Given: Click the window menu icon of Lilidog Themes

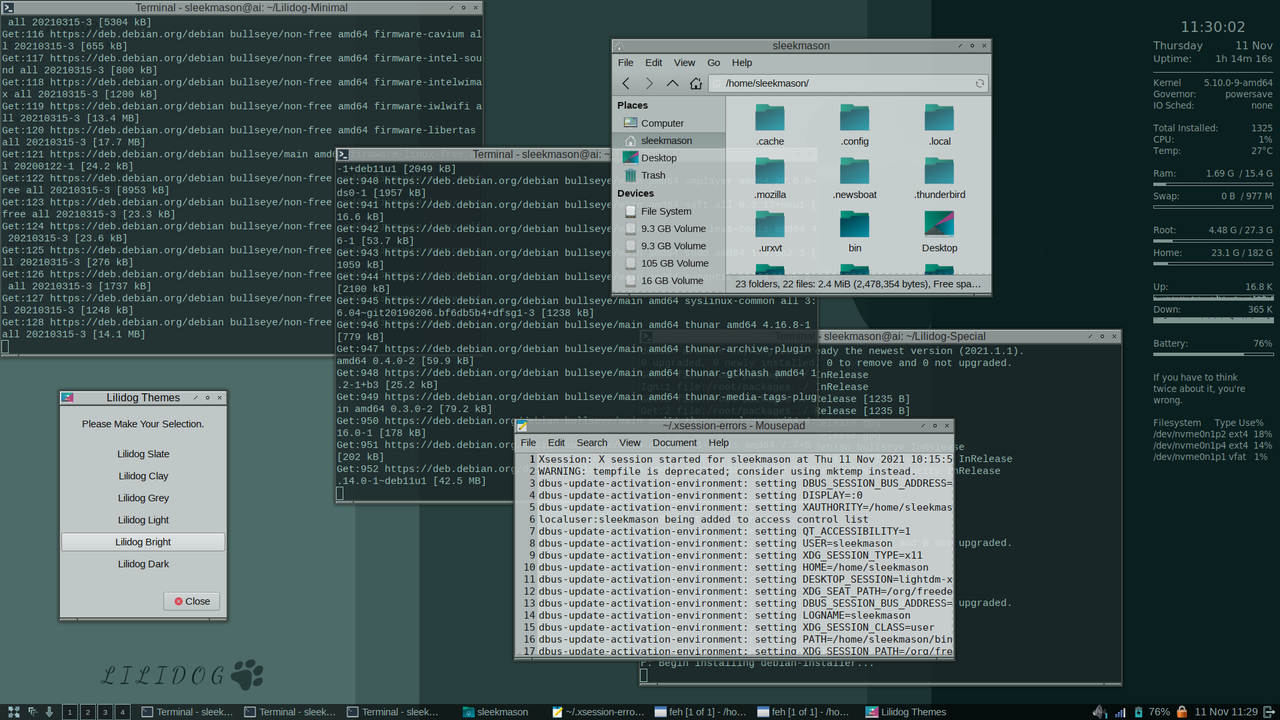Looking at the screenshot, I should [67, 398].
